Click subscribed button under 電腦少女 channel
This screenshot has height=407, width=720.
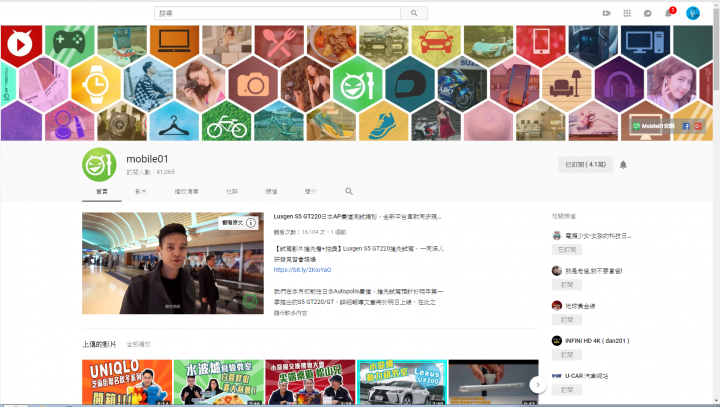tap(567, 250)
